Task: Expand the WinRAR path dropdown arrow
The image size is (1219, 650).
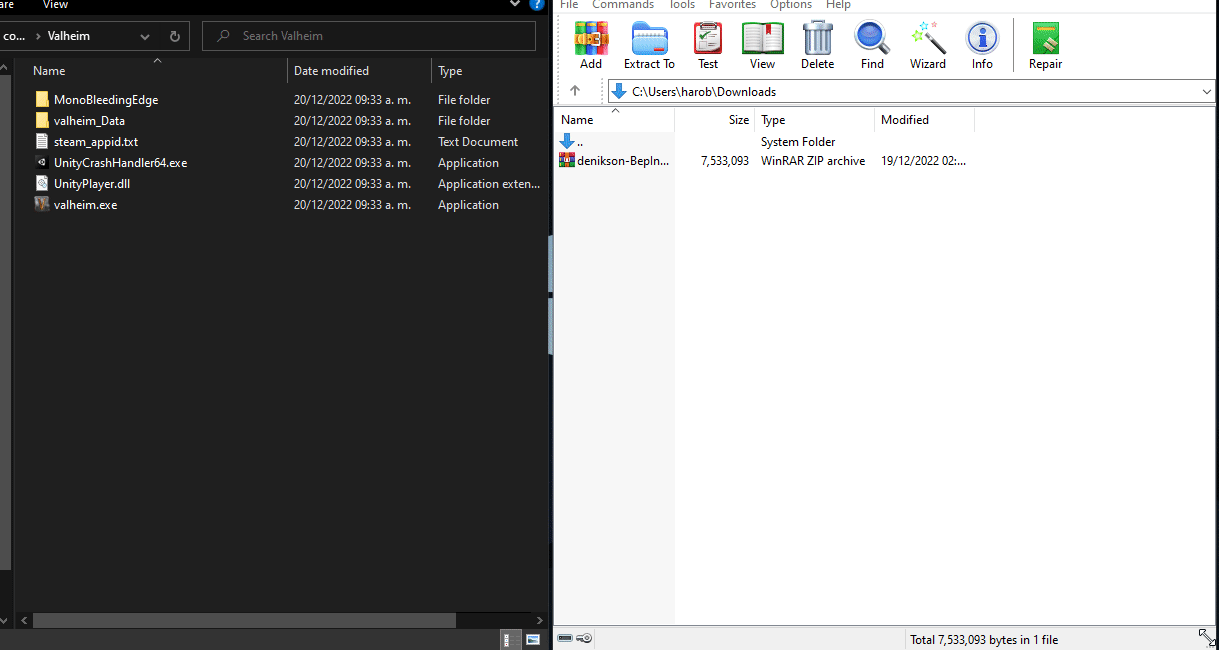Action: point(1207,91)
